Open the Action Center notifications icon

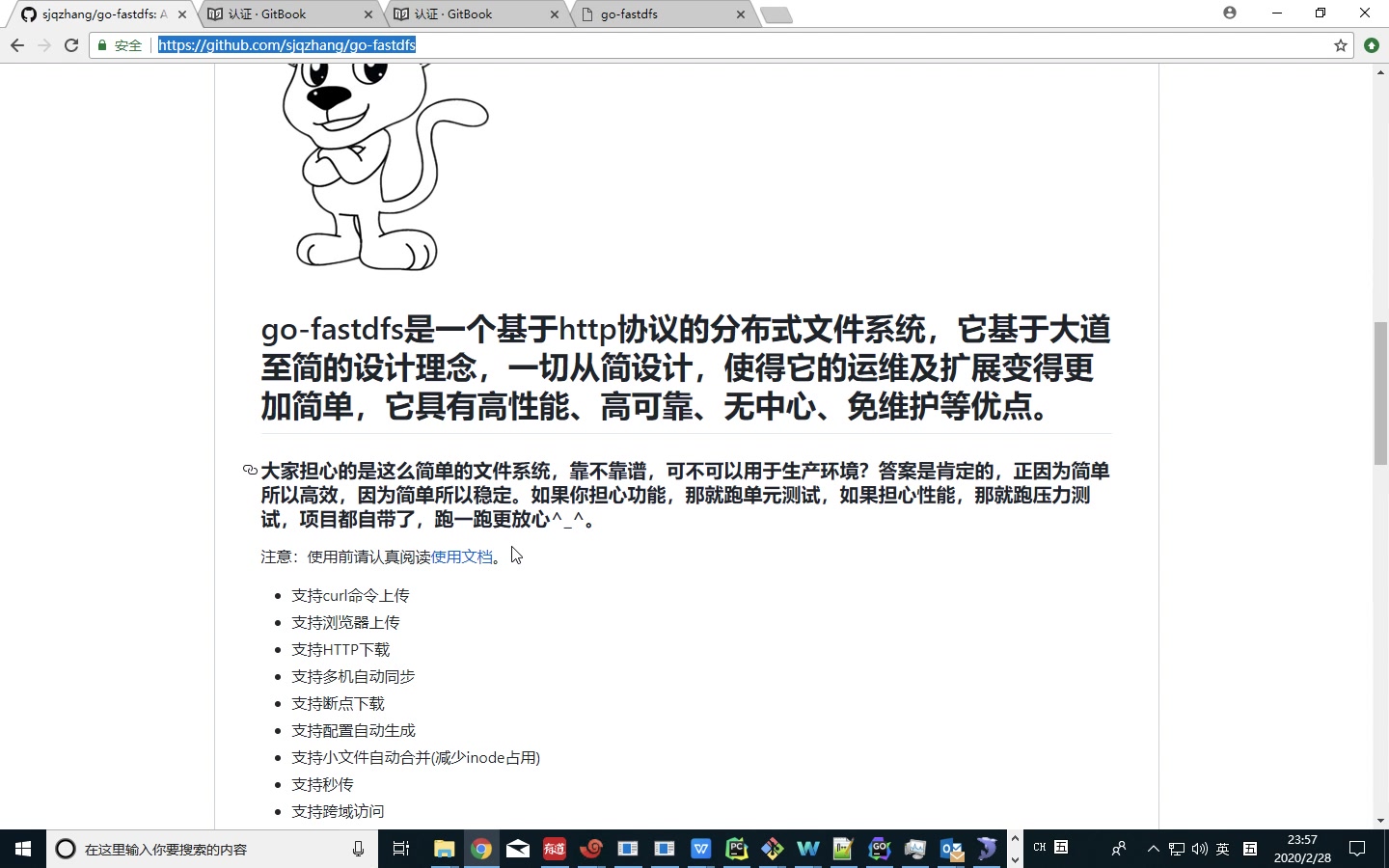tap(1357, 849)
